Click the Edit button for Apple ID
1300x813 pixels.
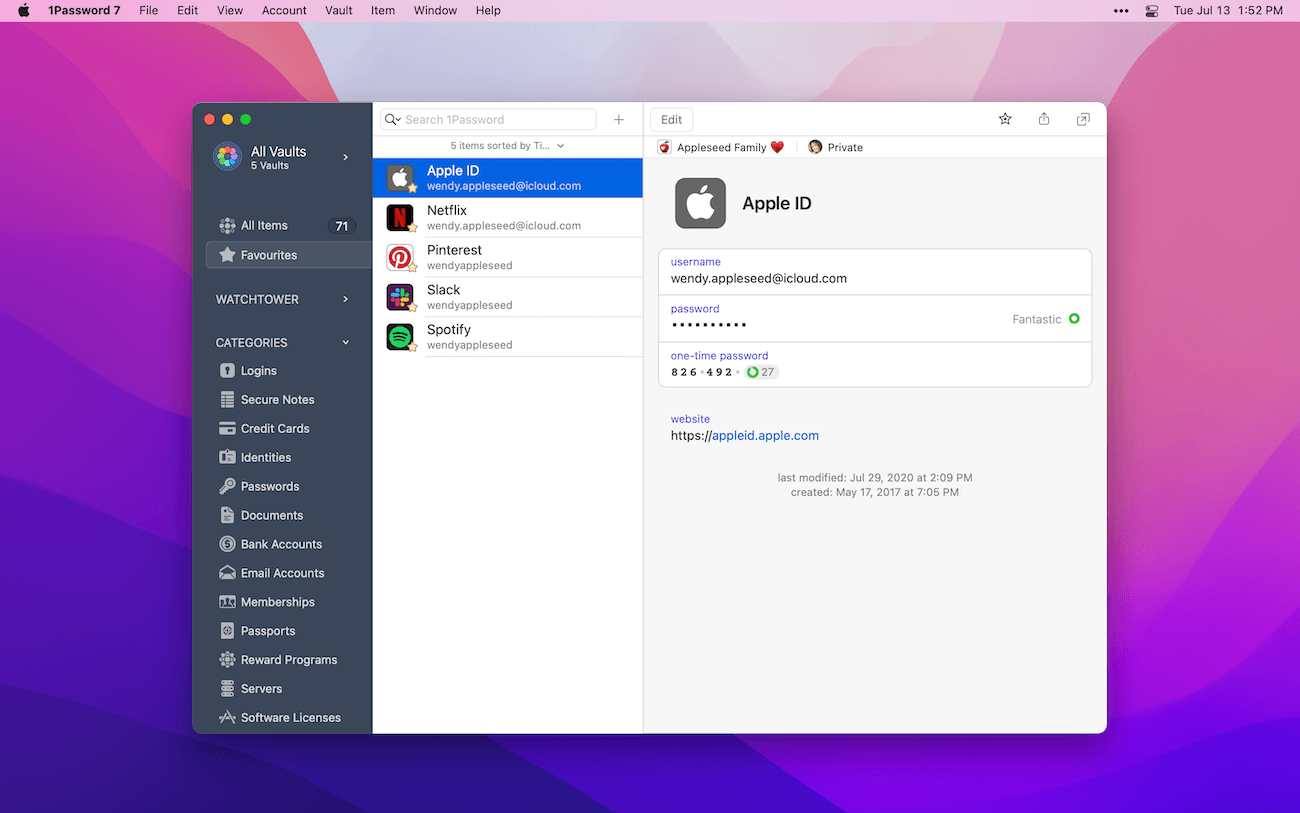pos(670,119)
